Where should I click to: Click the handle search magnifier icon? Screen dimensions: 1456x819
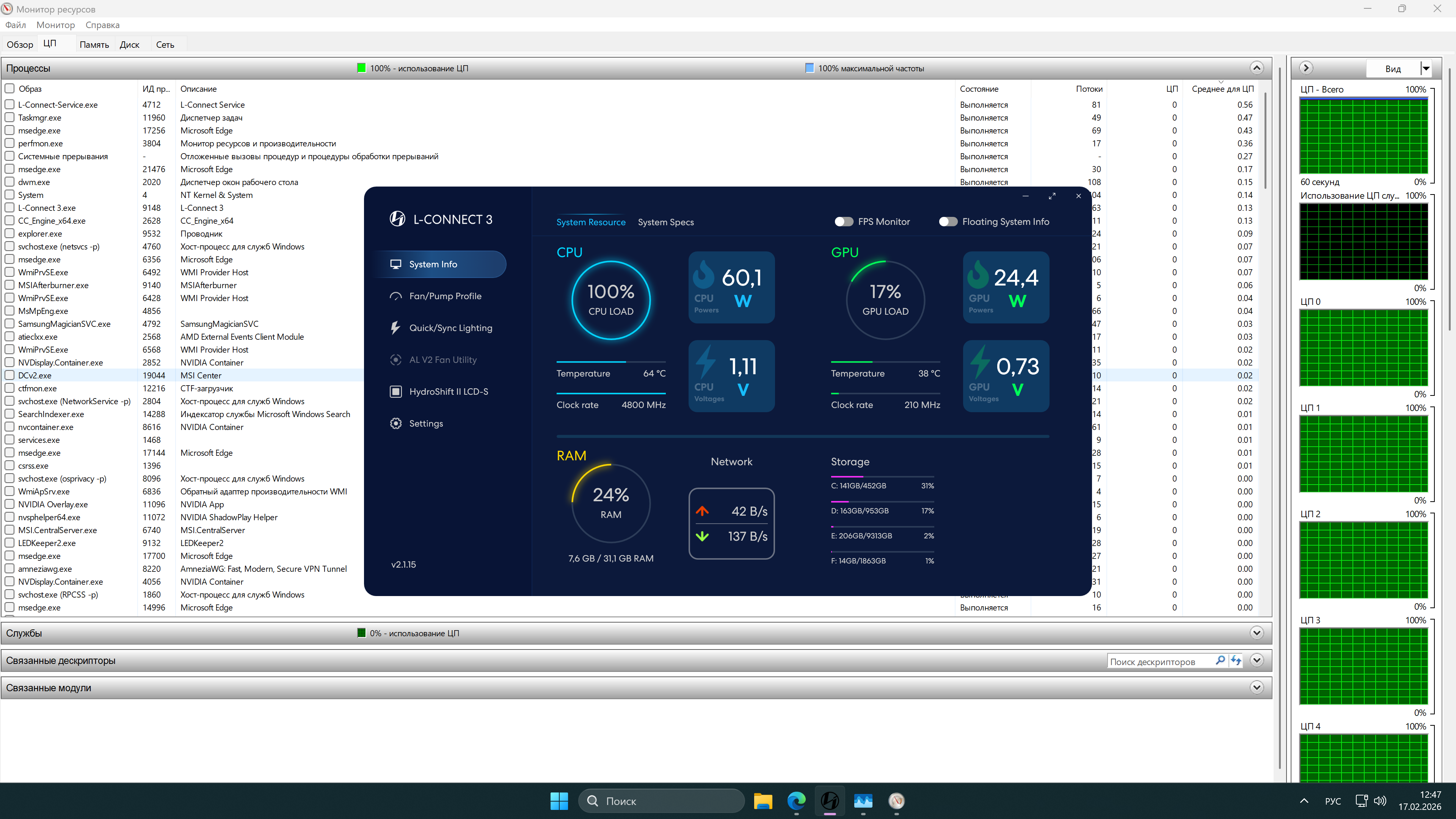pos(1220,660)
